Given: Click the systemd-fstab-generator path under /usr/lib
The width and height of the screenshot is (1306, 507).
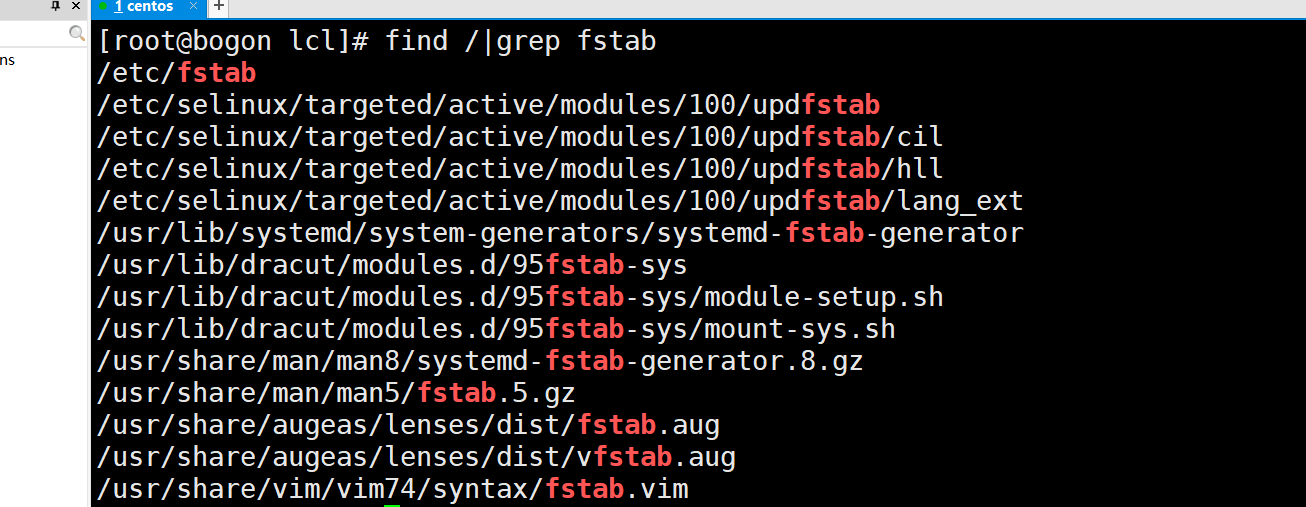Looking at the screenshot, I should point(560,234).
